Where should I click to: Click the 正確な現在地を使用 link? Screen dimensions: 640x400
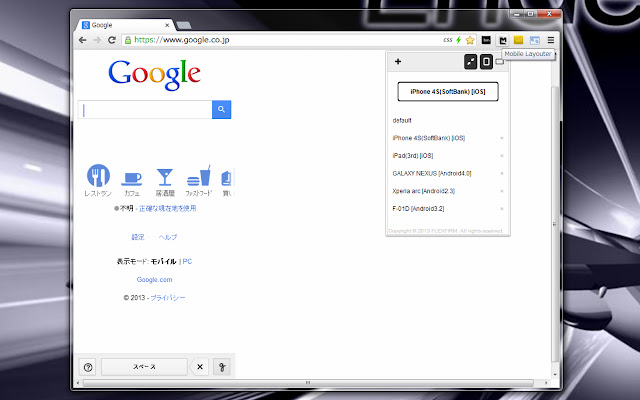coord(167,208)
